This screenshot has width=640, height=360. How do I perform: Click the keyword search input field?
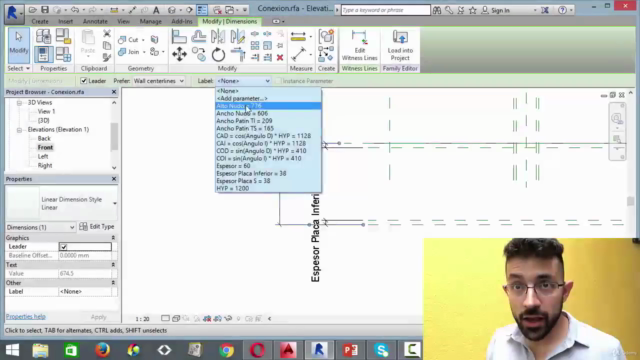tap(386, 10)
